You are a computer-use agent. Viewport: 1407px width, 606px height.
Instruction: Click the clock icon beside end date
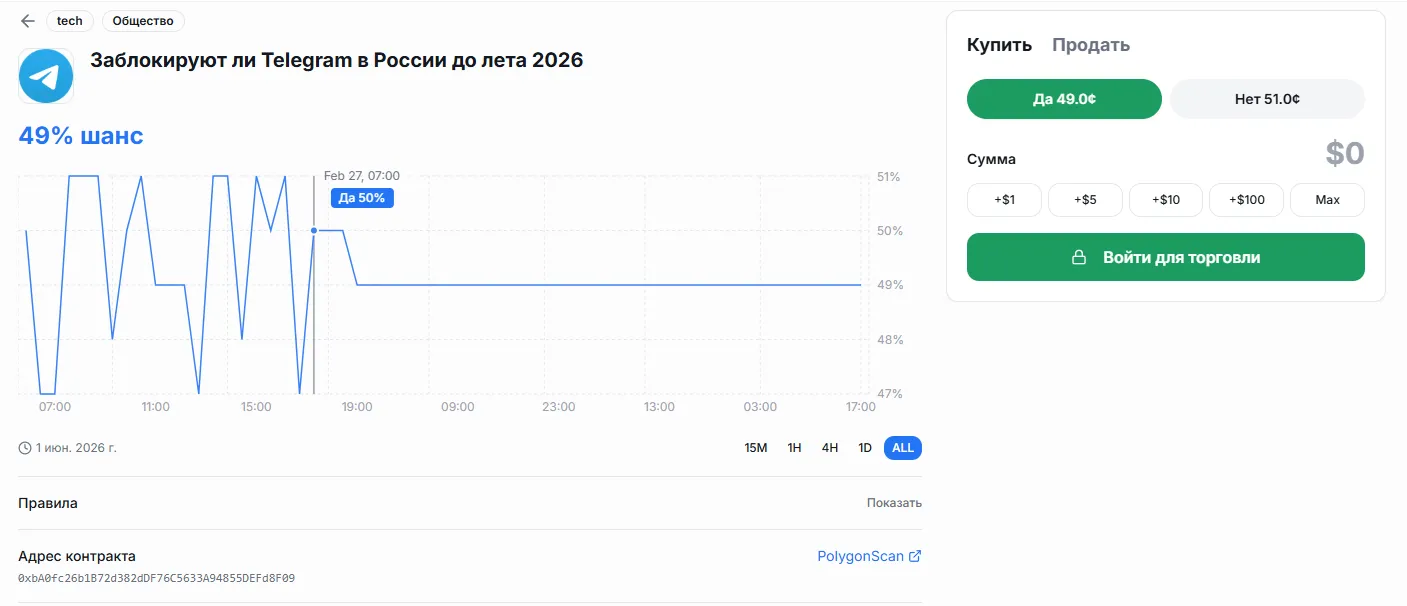25,448
